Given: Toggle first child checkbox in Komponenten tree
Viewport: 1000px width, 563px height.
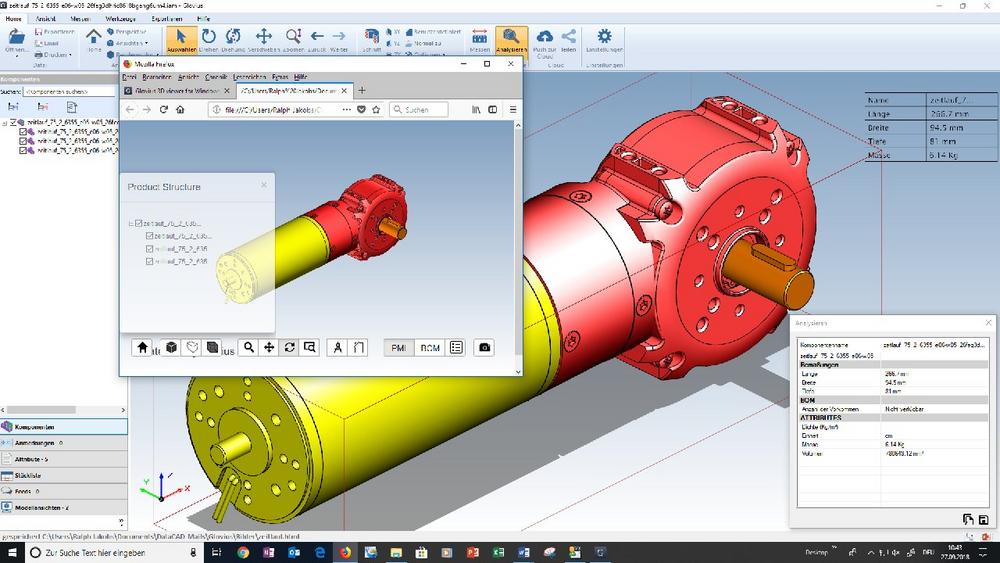Looking at the screenshot, I should (x=25, y=133).
